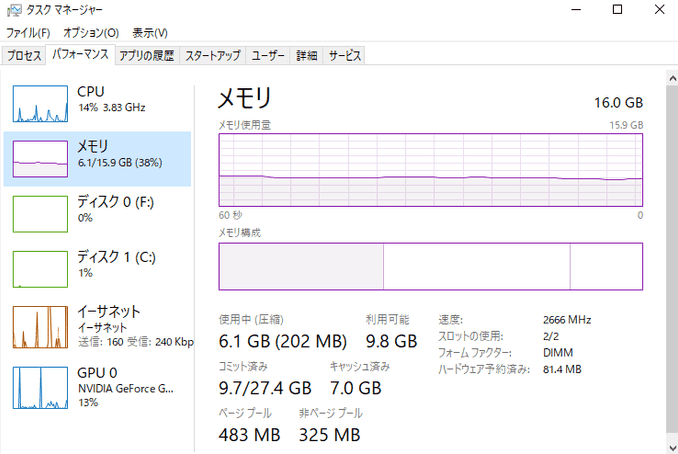Click the 16.0 GB total memory text

[618, 103]
